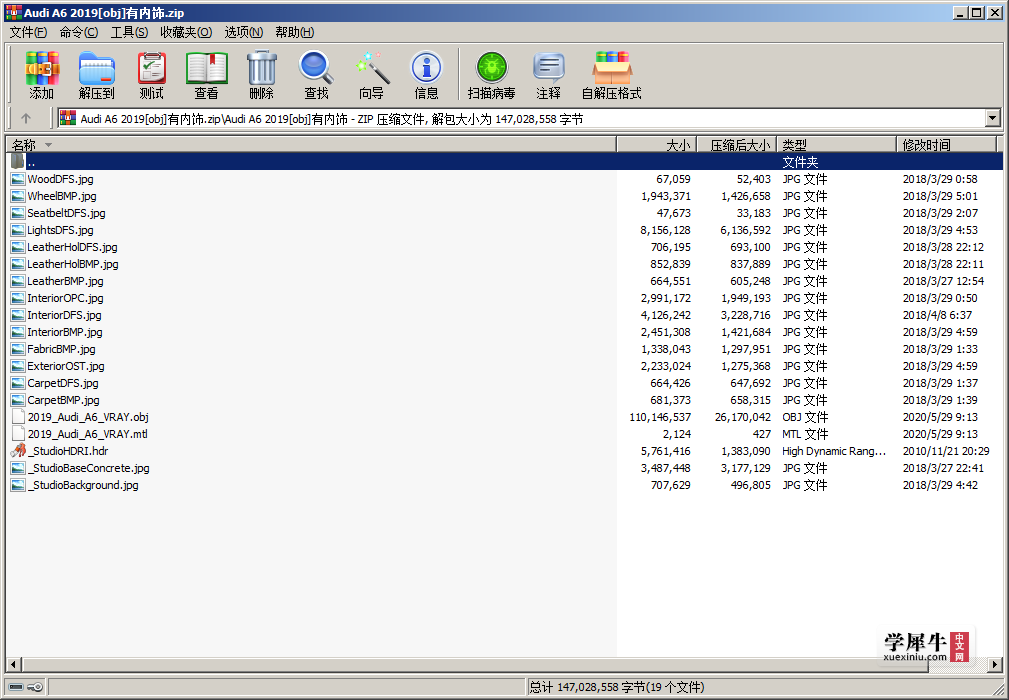Expand the address bar path dropdown

click(x=992, y=118)
